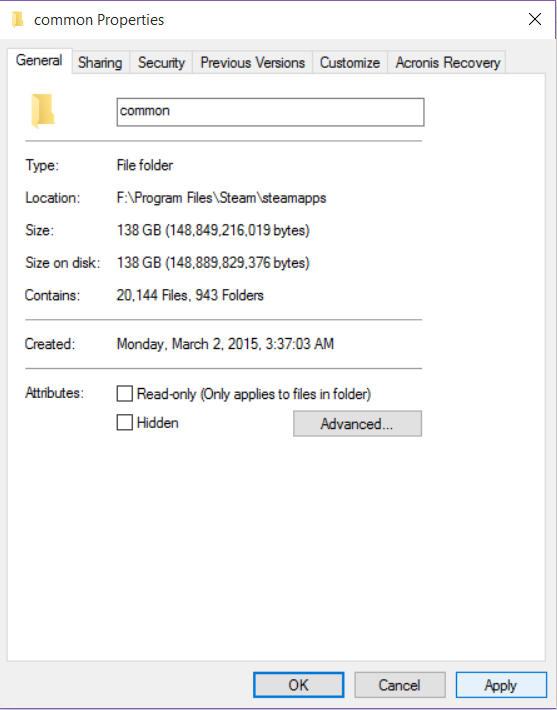The height and width of the screenshot is (710, 557).
Task: Switch to the Sharing tab
Action: click(x=100, y=62)
